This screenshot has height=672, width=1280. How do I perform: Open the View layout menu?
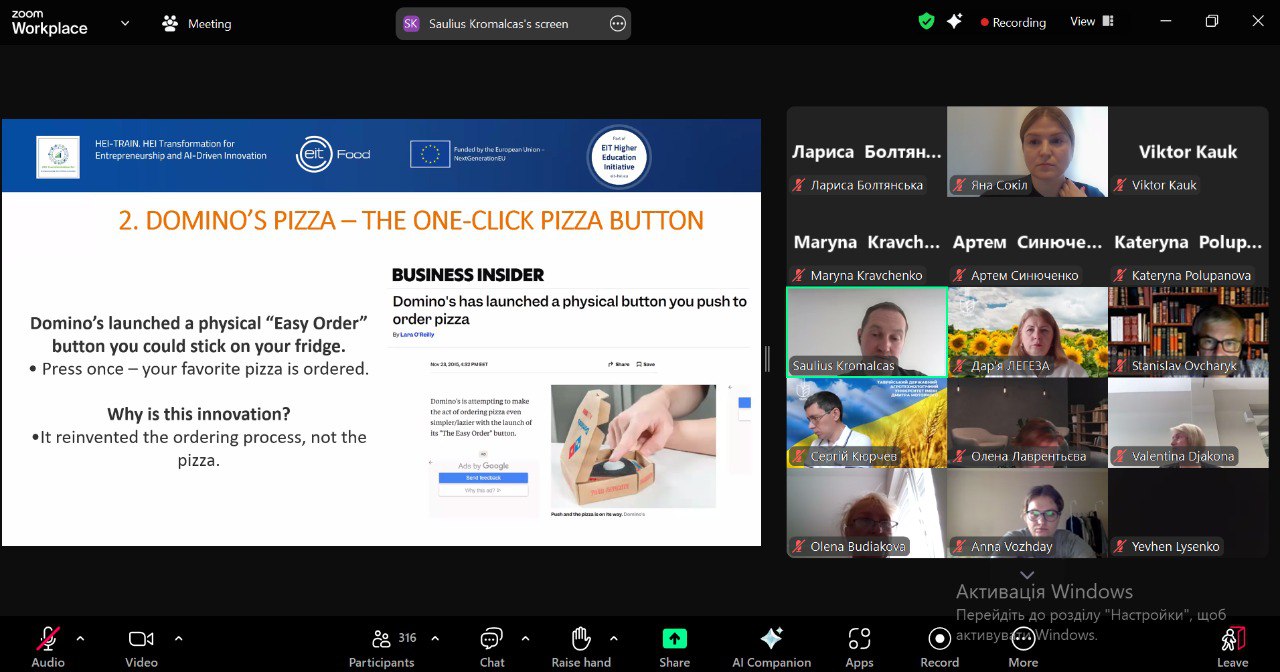pyautogui.click(x=1092, y=21)
